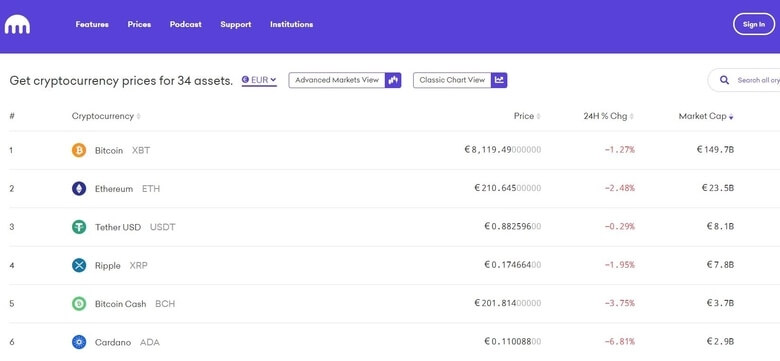The width and height of the screenshot is (780, 361).
Task: Sort the table by Price
Action: point(527,116)
